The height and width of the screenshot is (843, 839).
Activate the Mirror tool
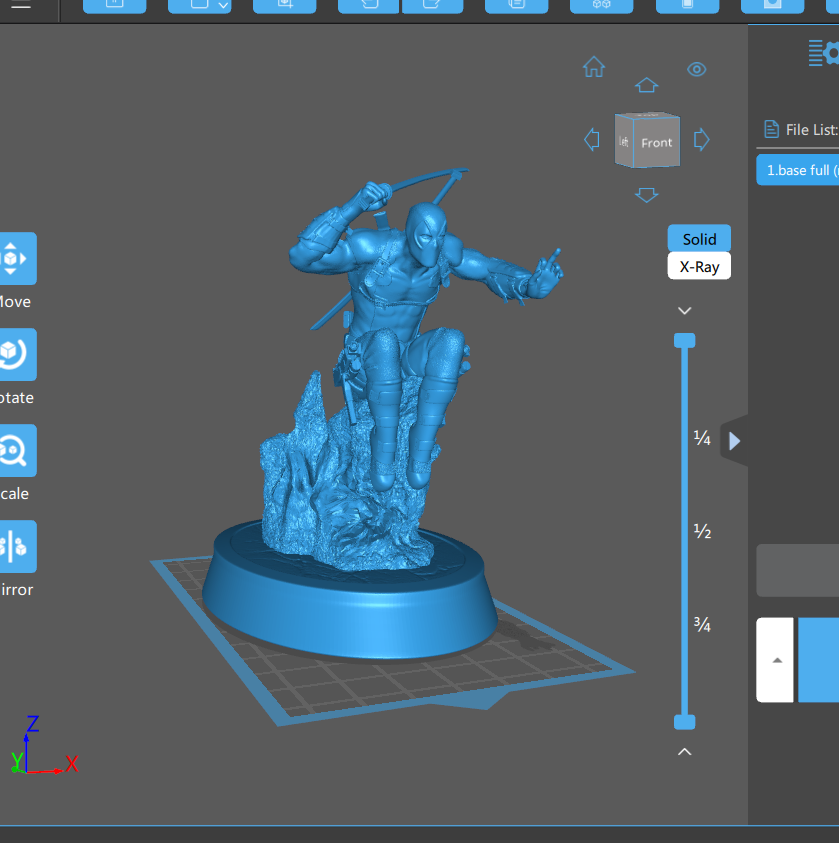tap(16, 547)
